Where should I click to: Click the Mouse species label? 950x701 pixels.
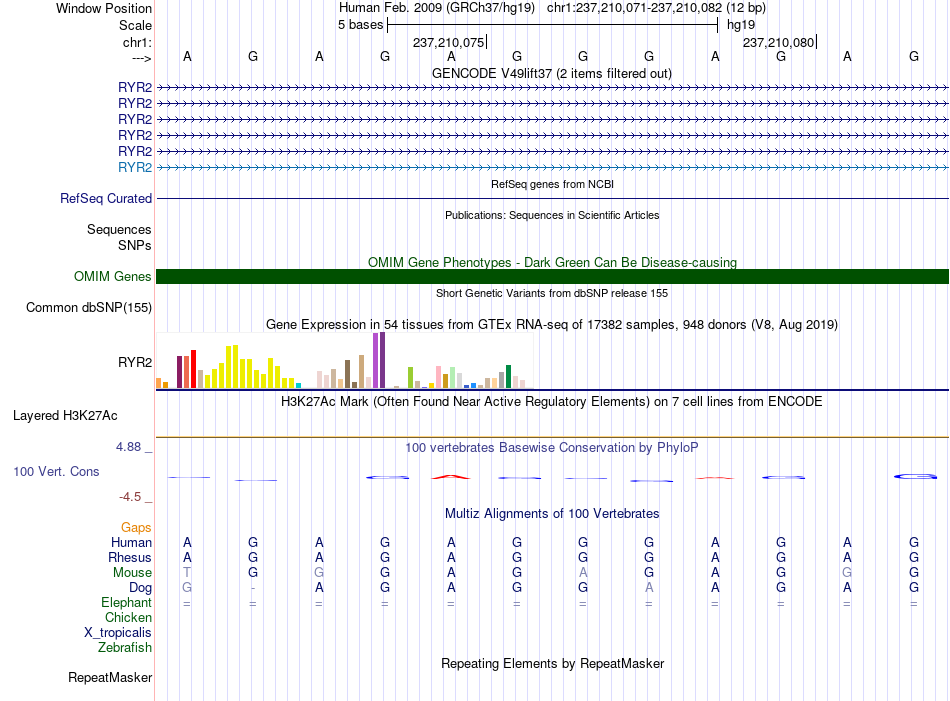click(x=133, y=573)
